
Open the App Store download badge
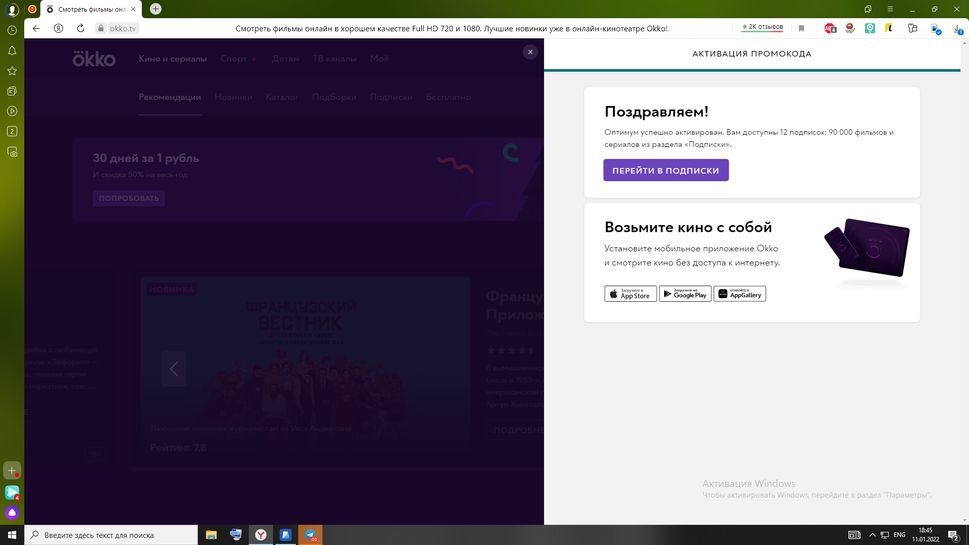point(630,294)
